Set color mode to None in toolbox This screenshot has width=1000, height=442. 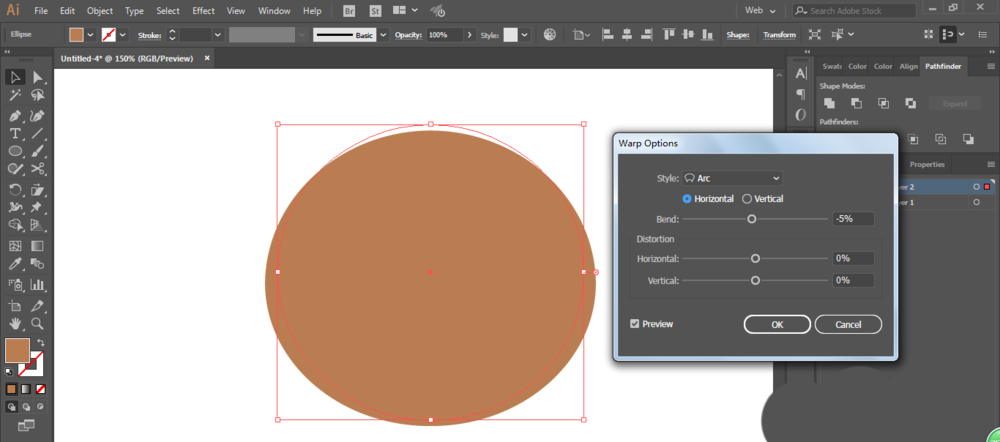40,389
